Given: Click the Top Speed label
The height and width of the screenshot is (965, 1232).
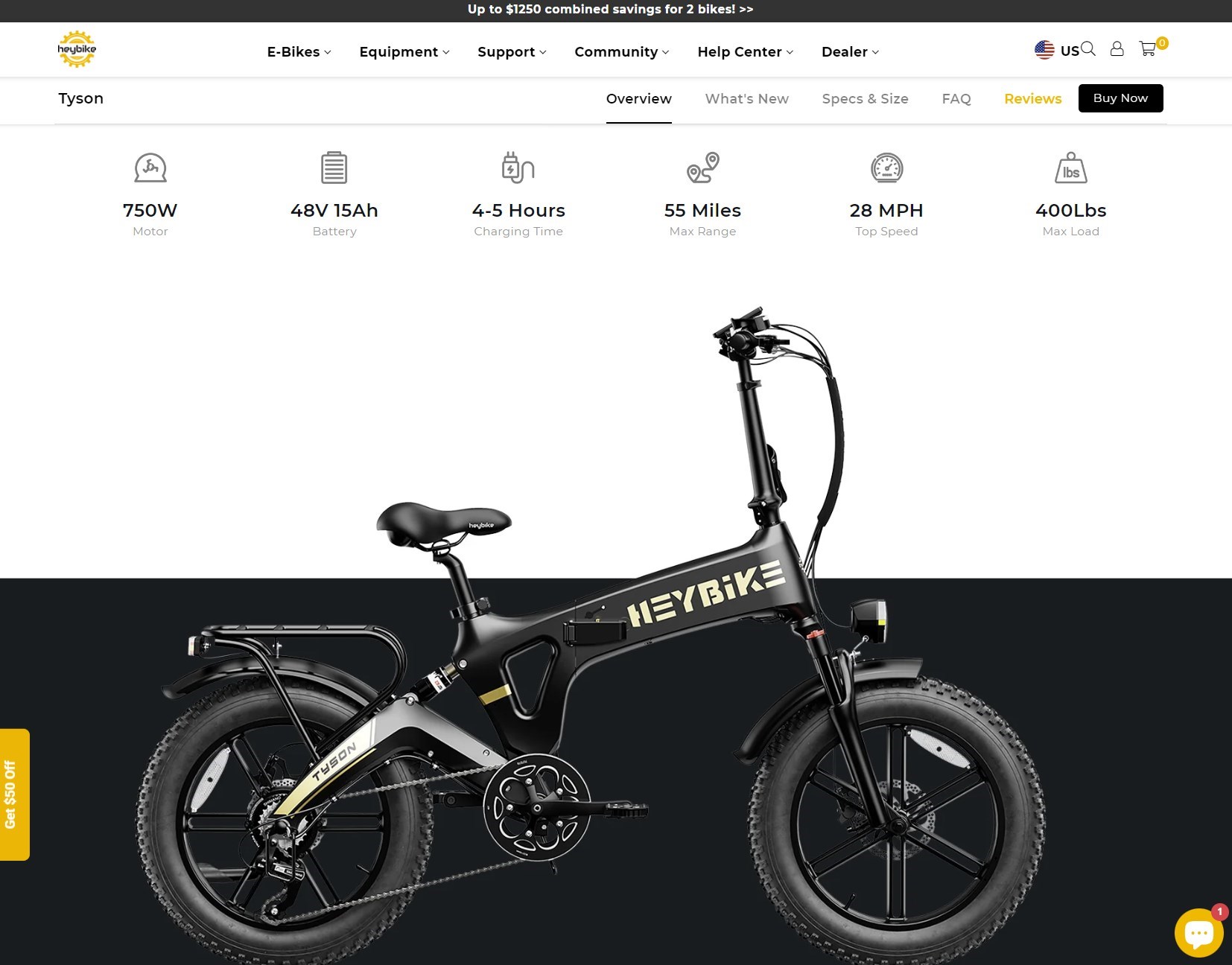Looking at the screenshot, I should click(x=887, y=232).
